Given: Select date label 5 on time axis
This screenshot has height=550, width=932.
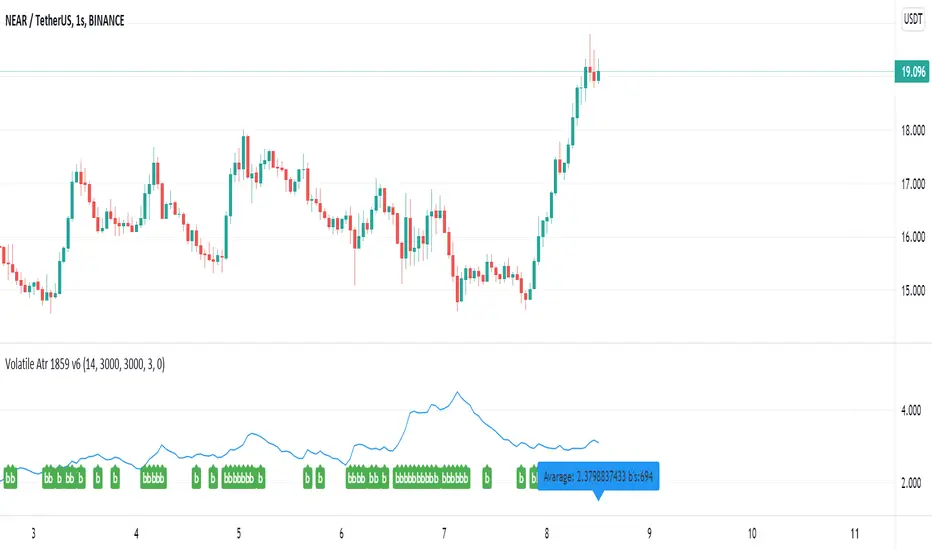Looking at the screenshot, I should 239,533.
